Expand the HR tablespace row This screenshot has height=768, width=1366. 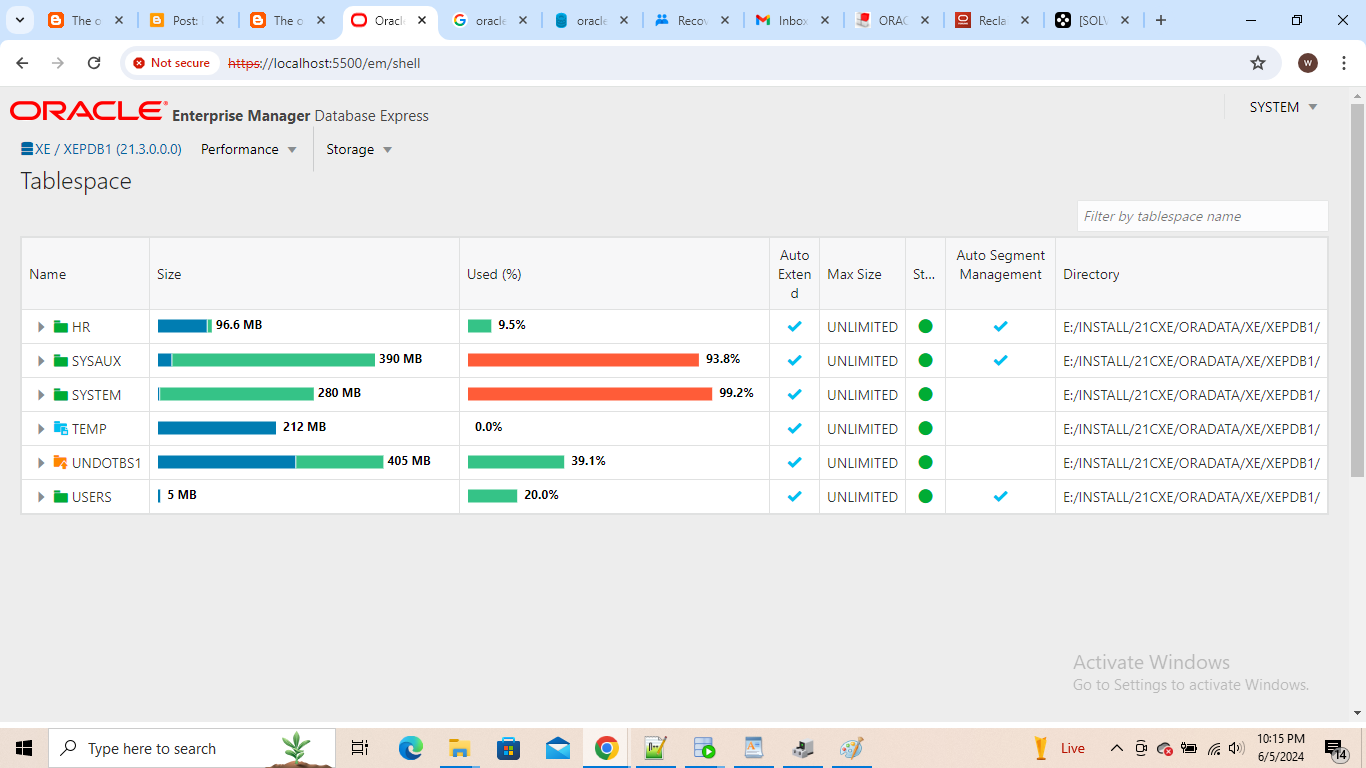41,327
